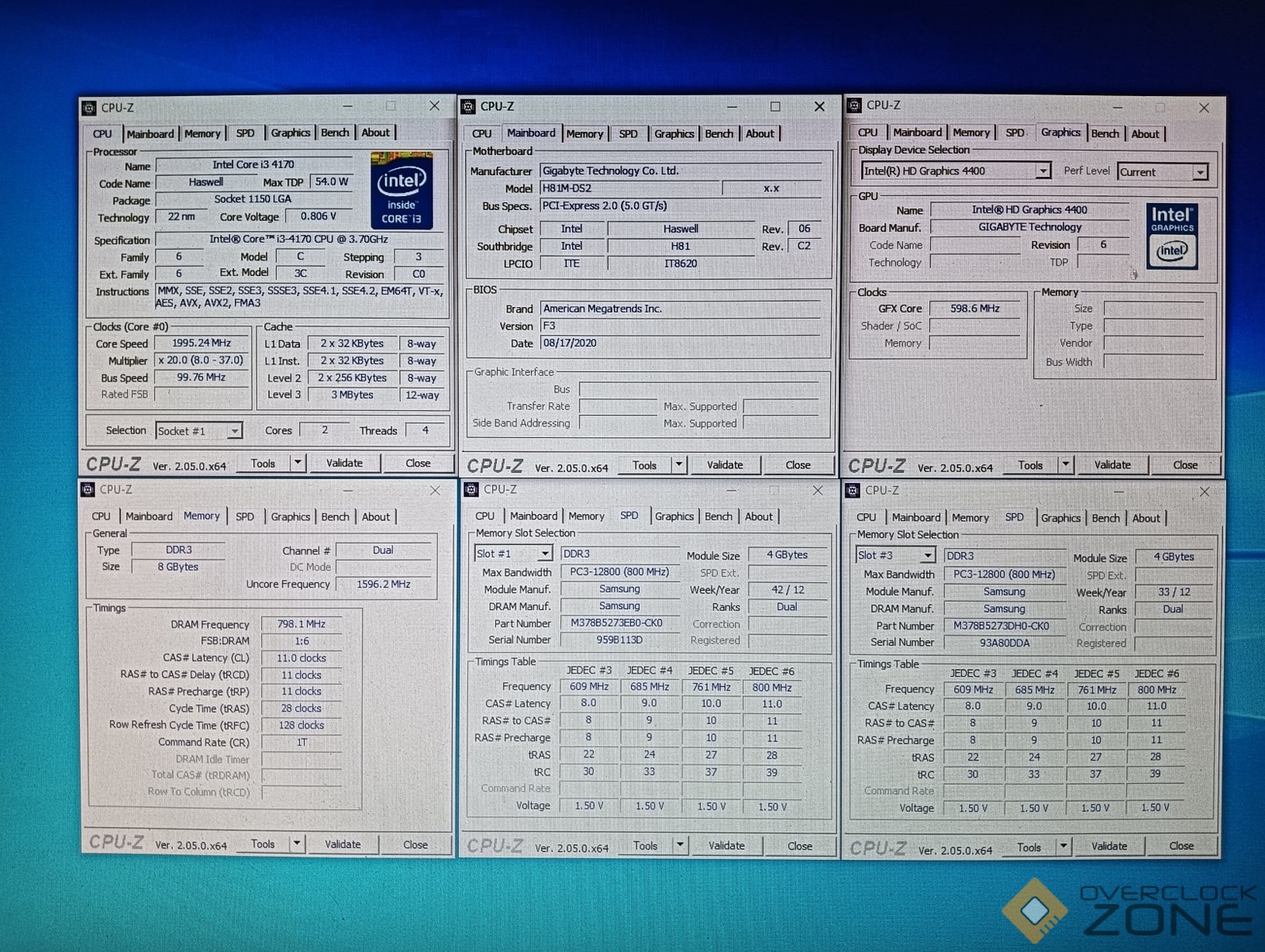
Task: Click the DRAM Frequency 798.1 MHz value
Action: click(302, 624)
